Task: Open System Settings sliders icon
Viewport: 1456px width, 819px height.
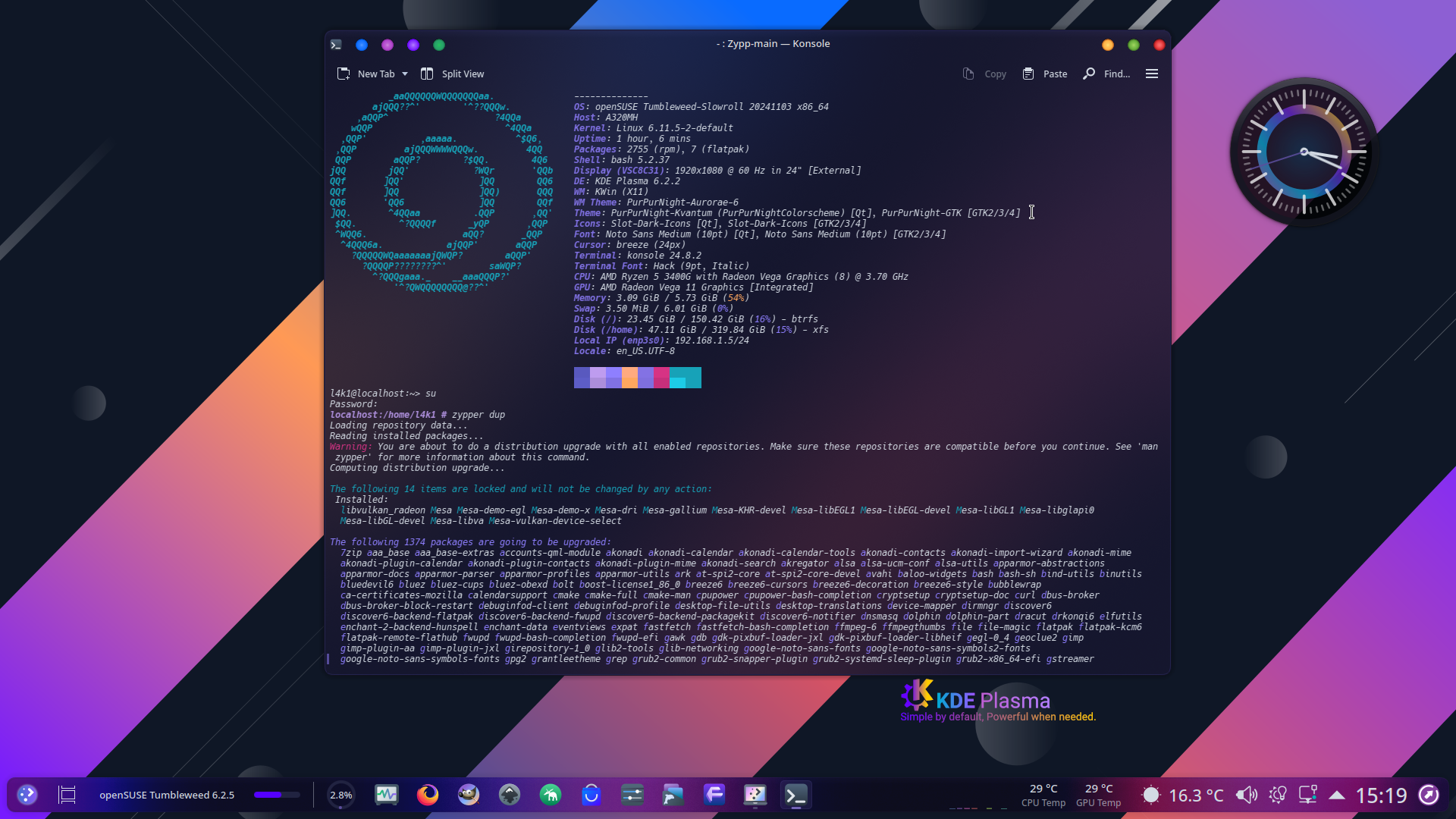Action: [x=632, y=795]
